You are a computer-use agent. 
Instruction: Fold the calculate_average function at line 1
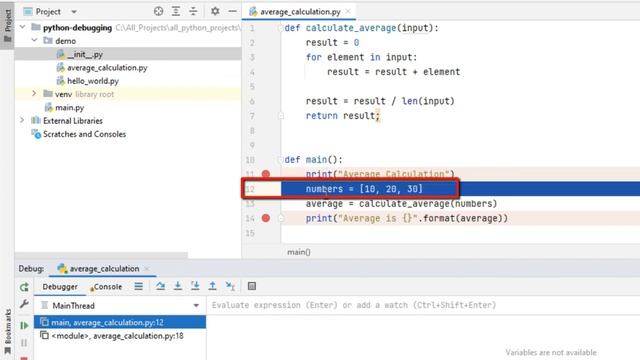[x=281, y=28]
